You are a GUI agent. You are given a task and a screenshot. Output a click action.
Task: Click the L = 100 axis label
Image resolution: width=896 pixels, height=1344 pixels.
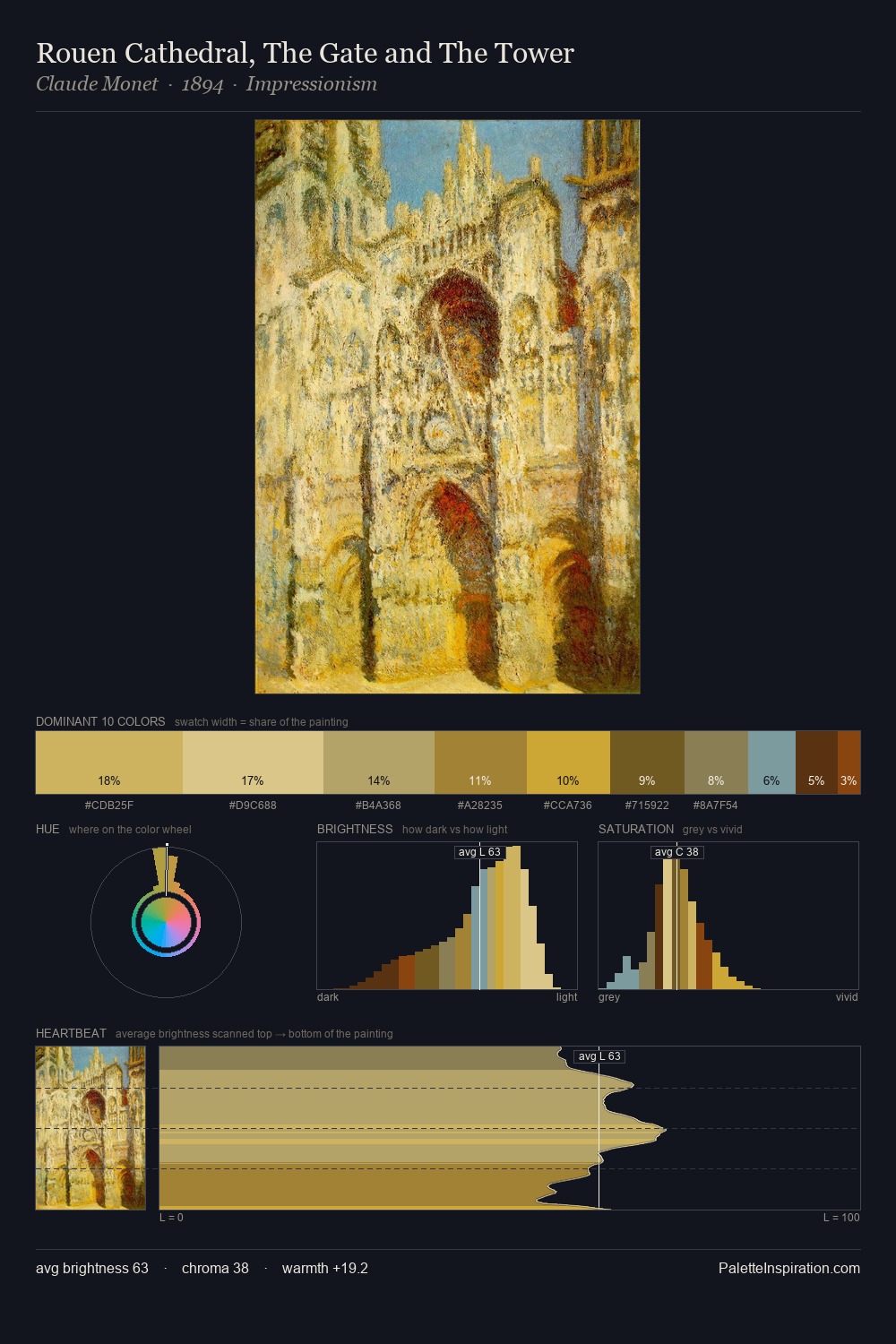point(841,1218)
